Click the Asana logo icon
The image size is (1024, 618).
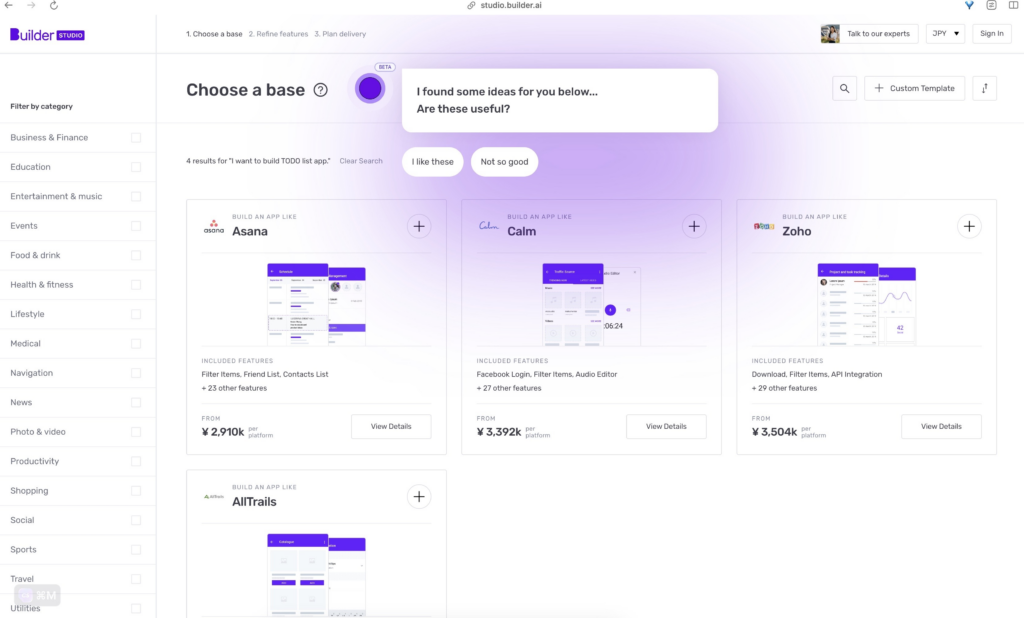(214, 227)
